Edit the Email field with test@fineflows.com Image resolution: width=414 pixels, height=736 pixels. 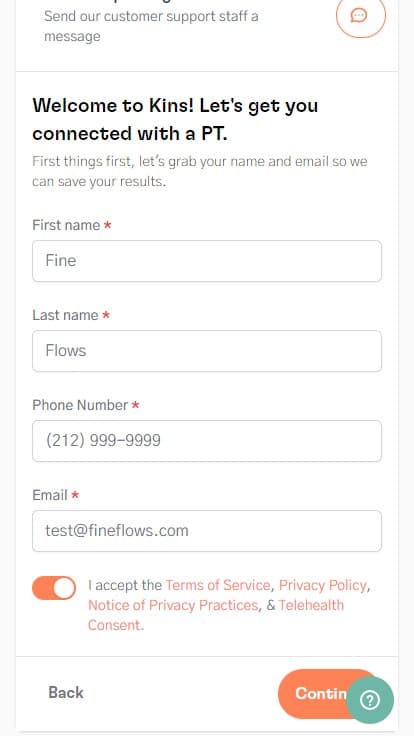207,531
